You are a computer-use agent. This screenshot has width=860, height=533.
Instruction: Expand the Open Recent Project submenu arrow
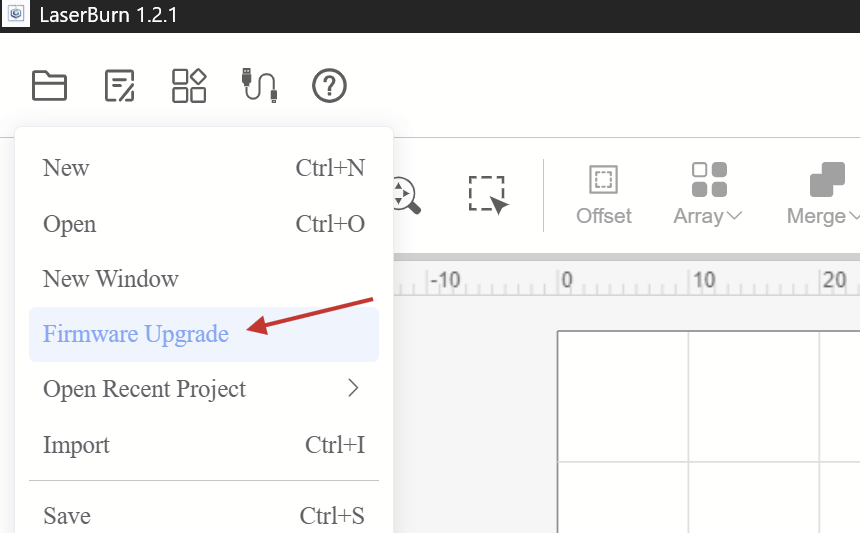(353, 388)
